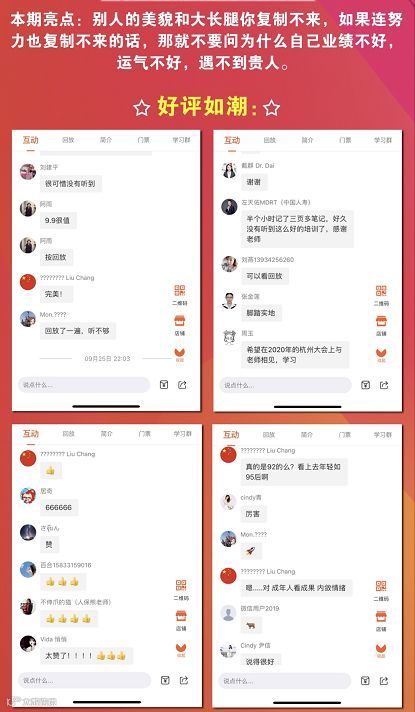The image size is (415, 712).
Task: Tap the share icon below the 太赞了 message
Action: coord(184,680)
